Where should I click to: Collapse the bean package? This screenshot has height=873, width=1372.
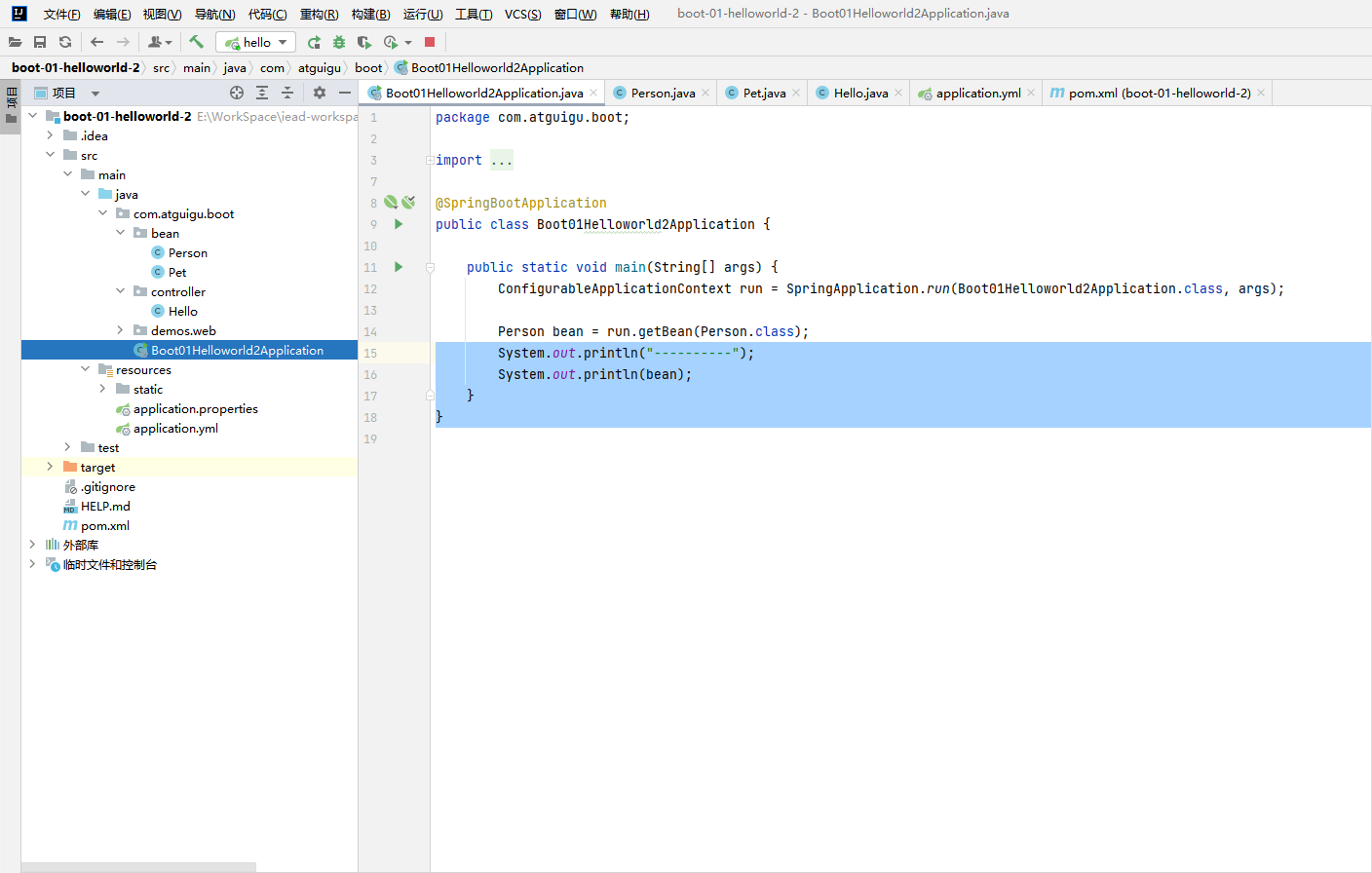point(120,233)
